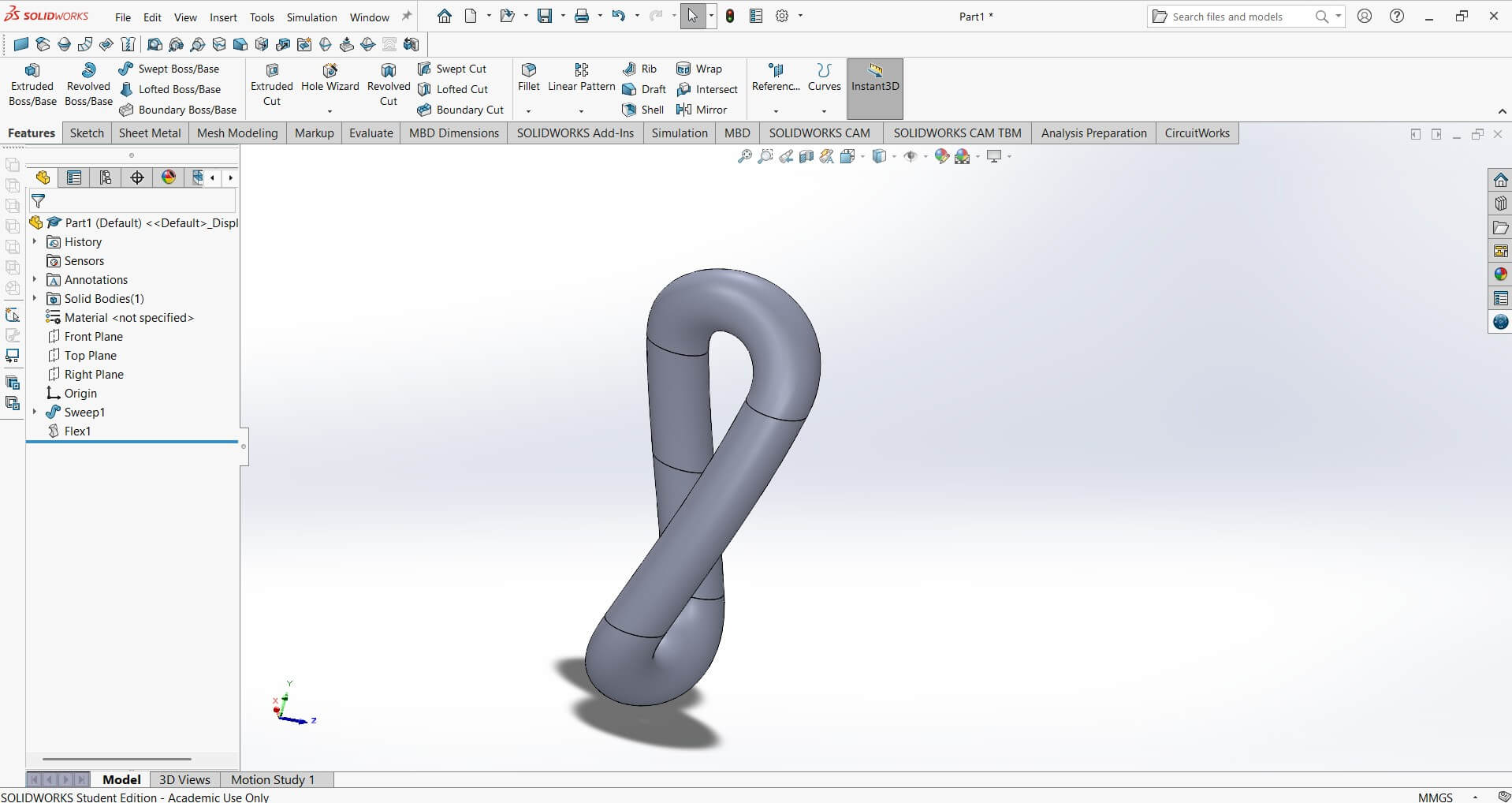Select the Front Plane item

click(93, 337)
